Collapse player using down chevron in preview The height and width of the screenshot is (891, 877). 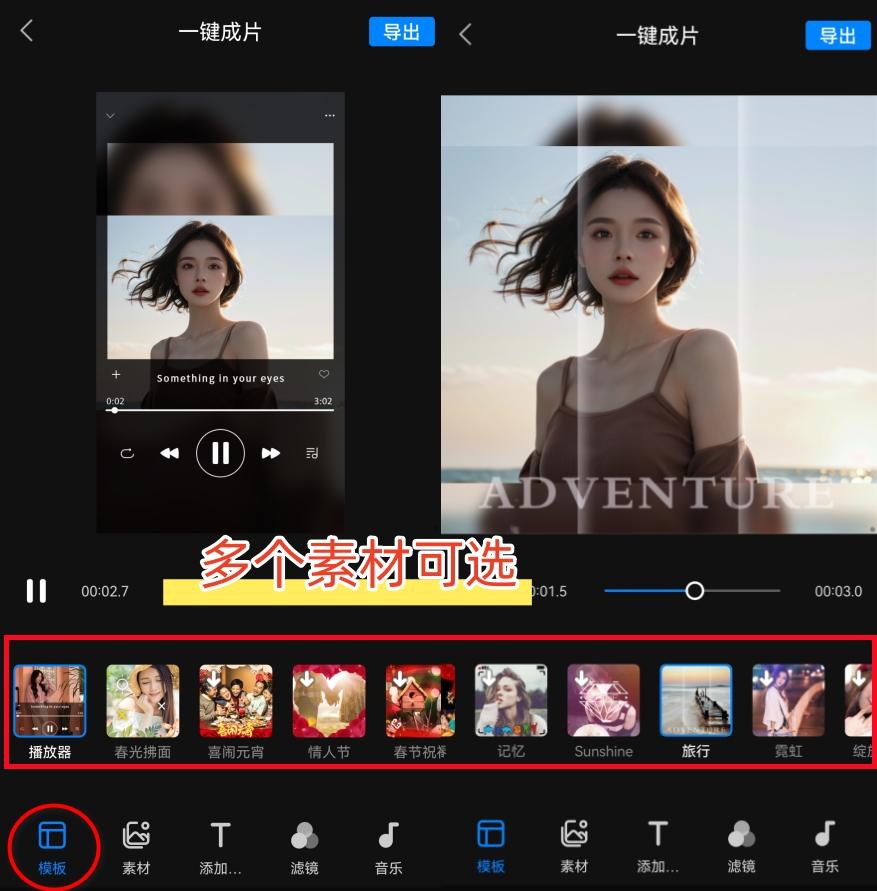110,115
